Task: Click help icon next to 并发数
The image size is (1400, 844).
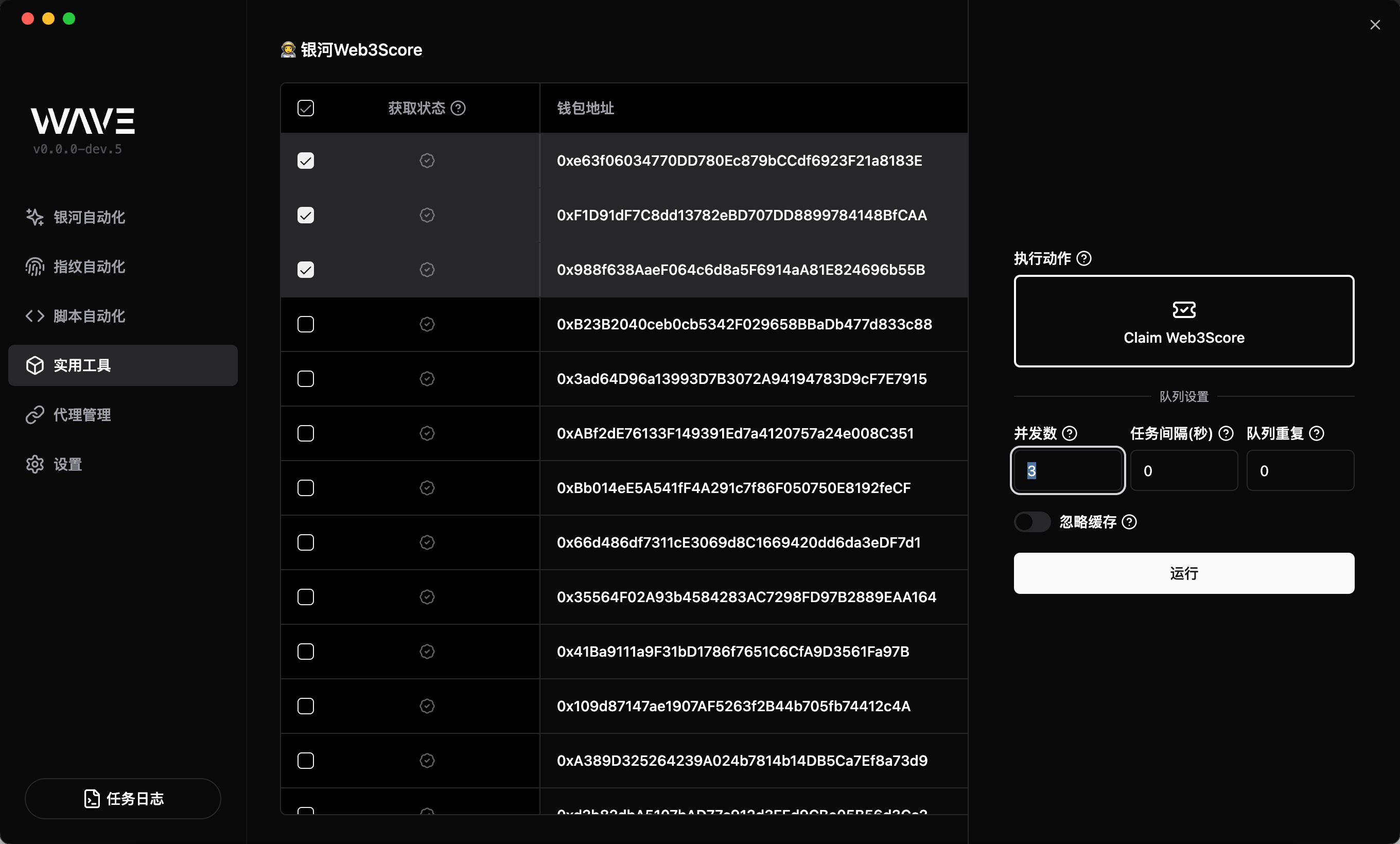Action: click(1070, 433)
